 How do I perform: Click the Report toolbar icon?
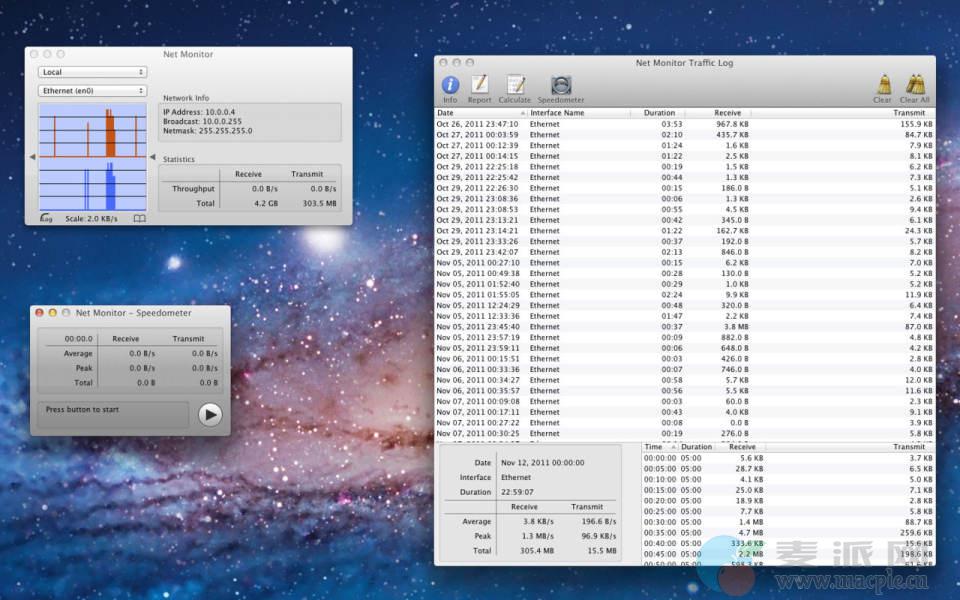(x=480, y=86)
